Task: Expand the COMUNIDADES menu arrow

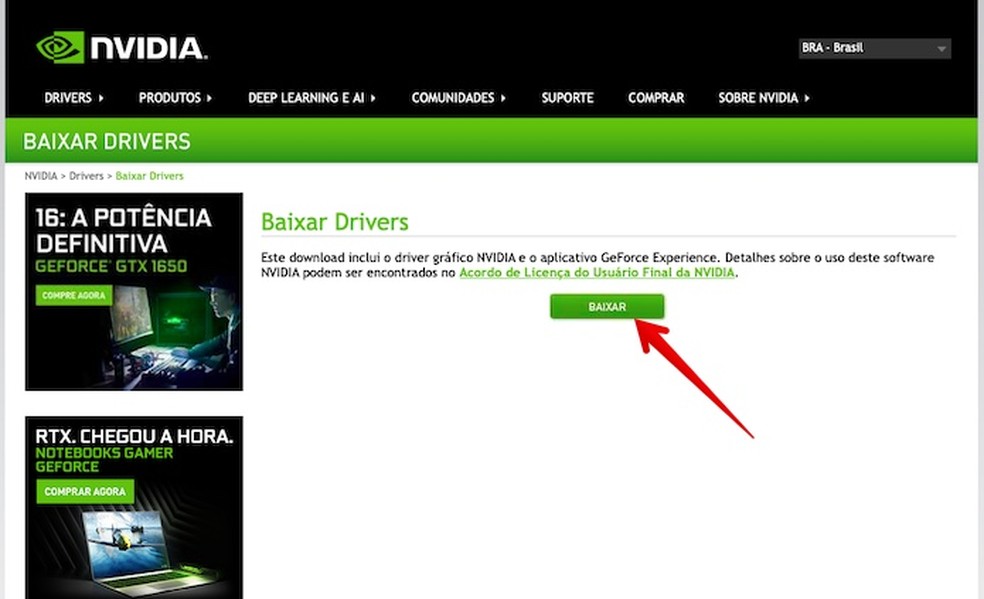Action: tap(503, 98)
